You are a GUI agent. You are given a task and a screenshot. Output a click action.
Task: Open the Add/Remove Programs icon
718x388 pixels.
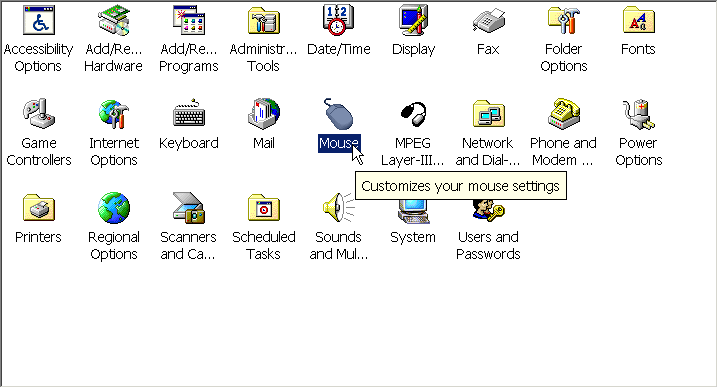[189, 20]
